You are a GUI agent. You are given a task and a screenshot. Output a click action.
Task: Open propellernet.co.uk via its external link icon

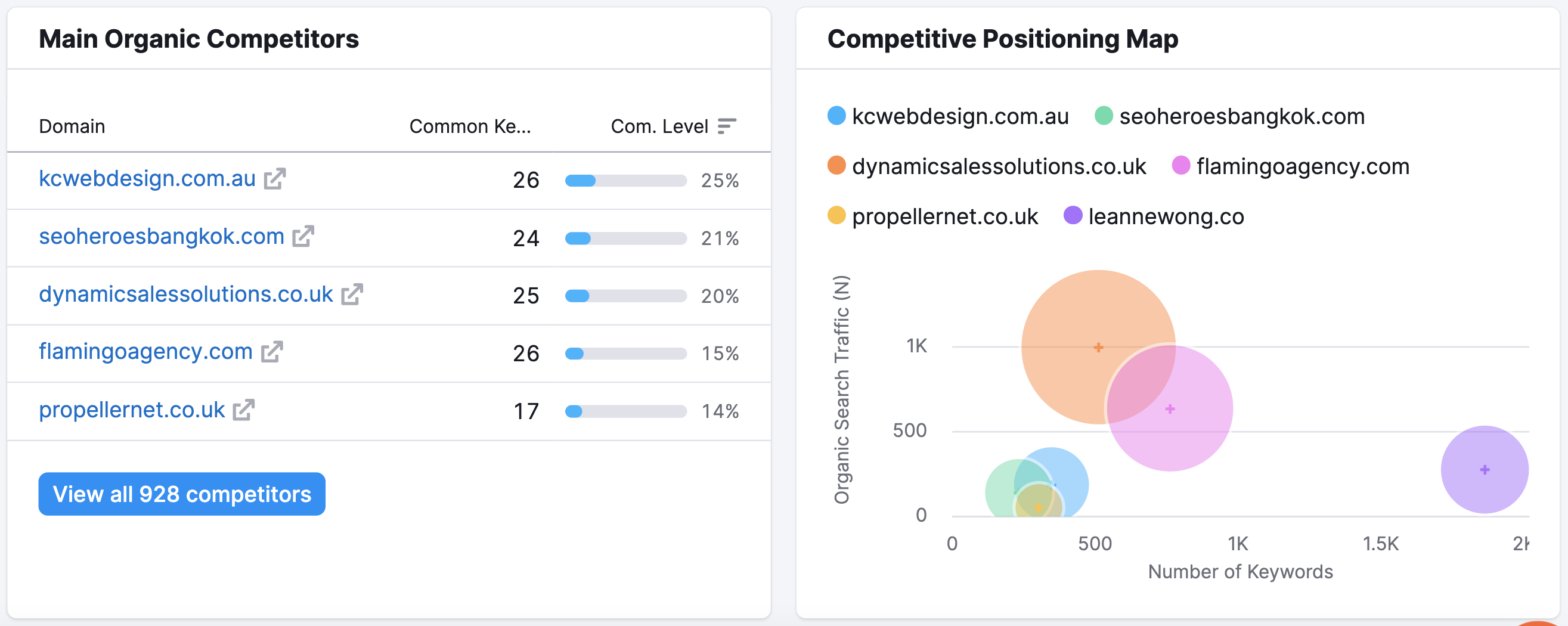243,409
